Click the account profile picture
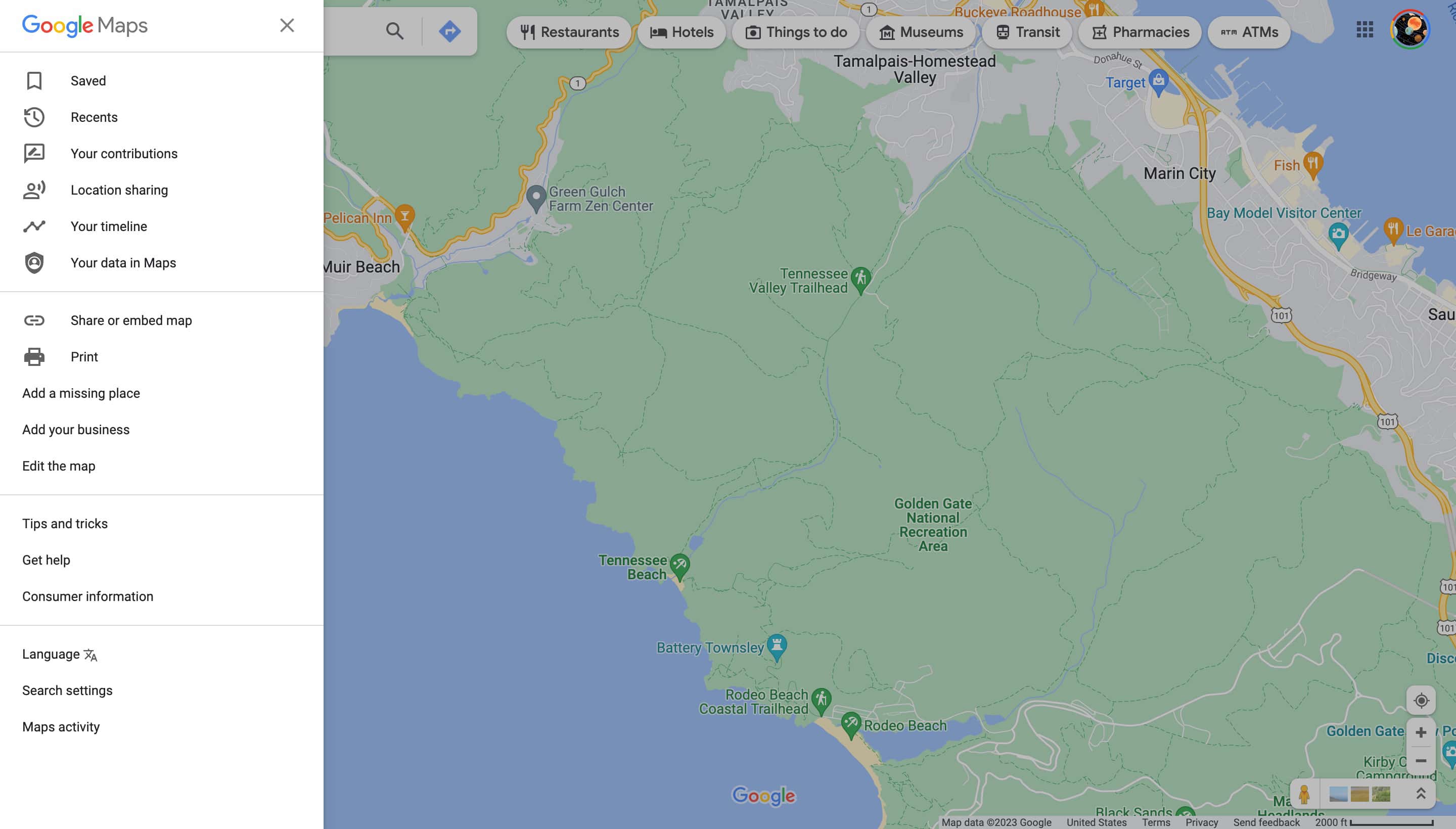Screen dimensions: 1456x829 pyautogui.click(x=1410, y=30)
